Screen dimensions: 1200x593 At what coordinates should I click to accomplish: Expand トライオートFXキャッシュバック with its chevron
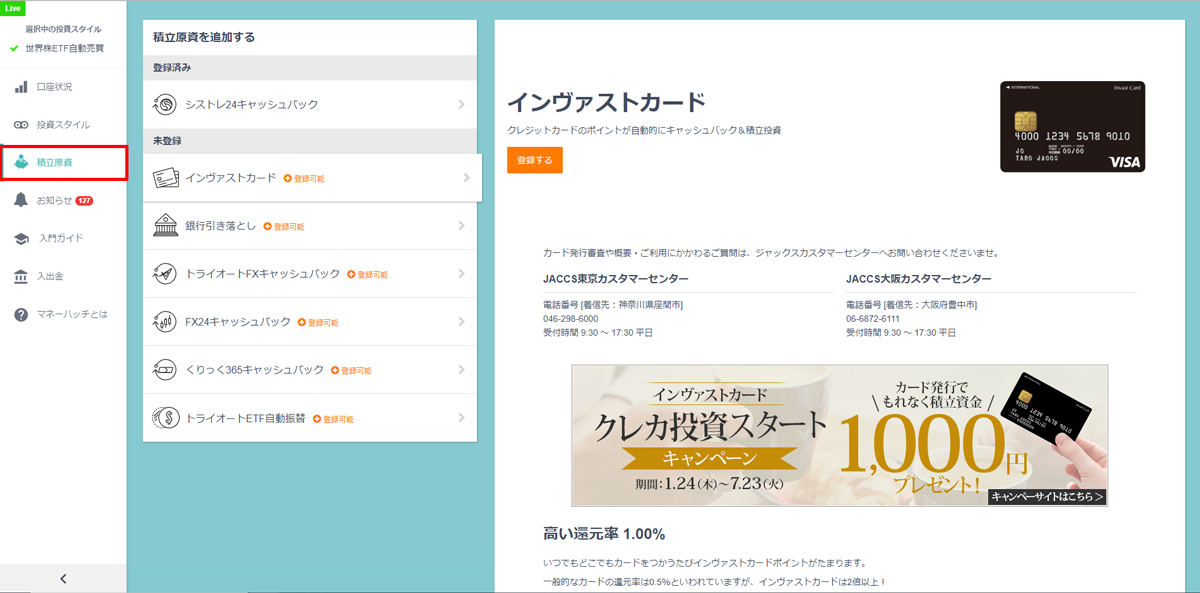point(461,274)
